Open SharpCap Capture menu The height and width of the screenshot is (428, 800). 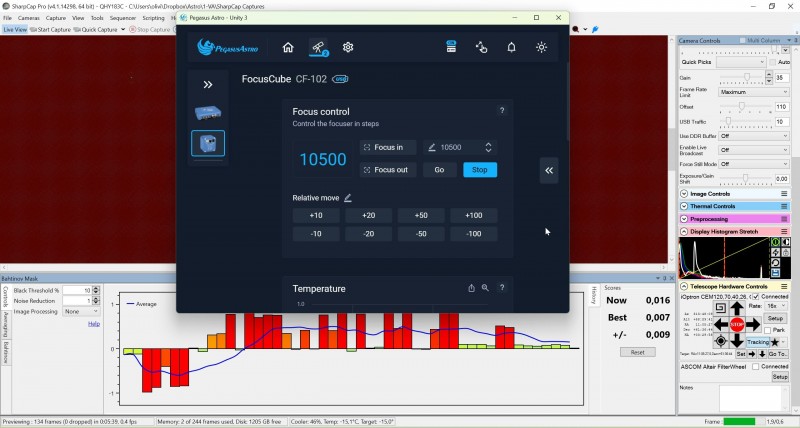coord(56,18)
